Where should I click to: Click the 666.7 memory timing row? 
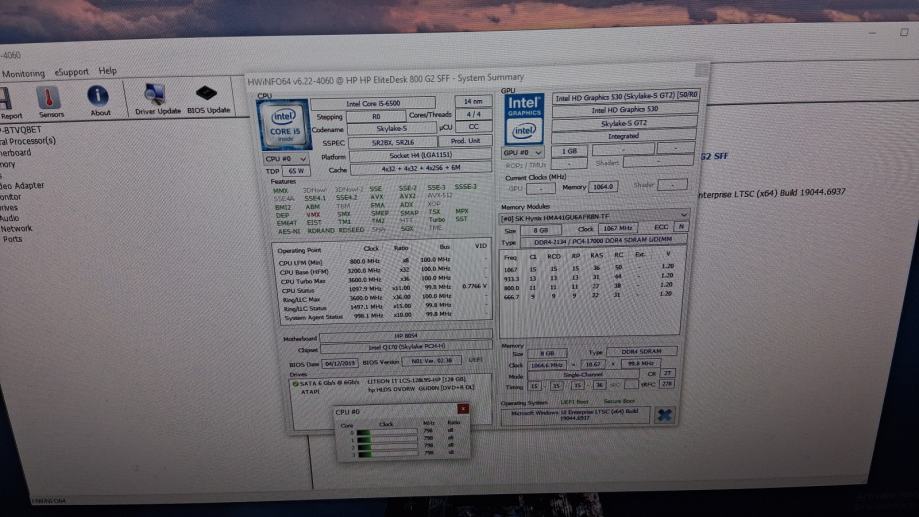[590, 296]
